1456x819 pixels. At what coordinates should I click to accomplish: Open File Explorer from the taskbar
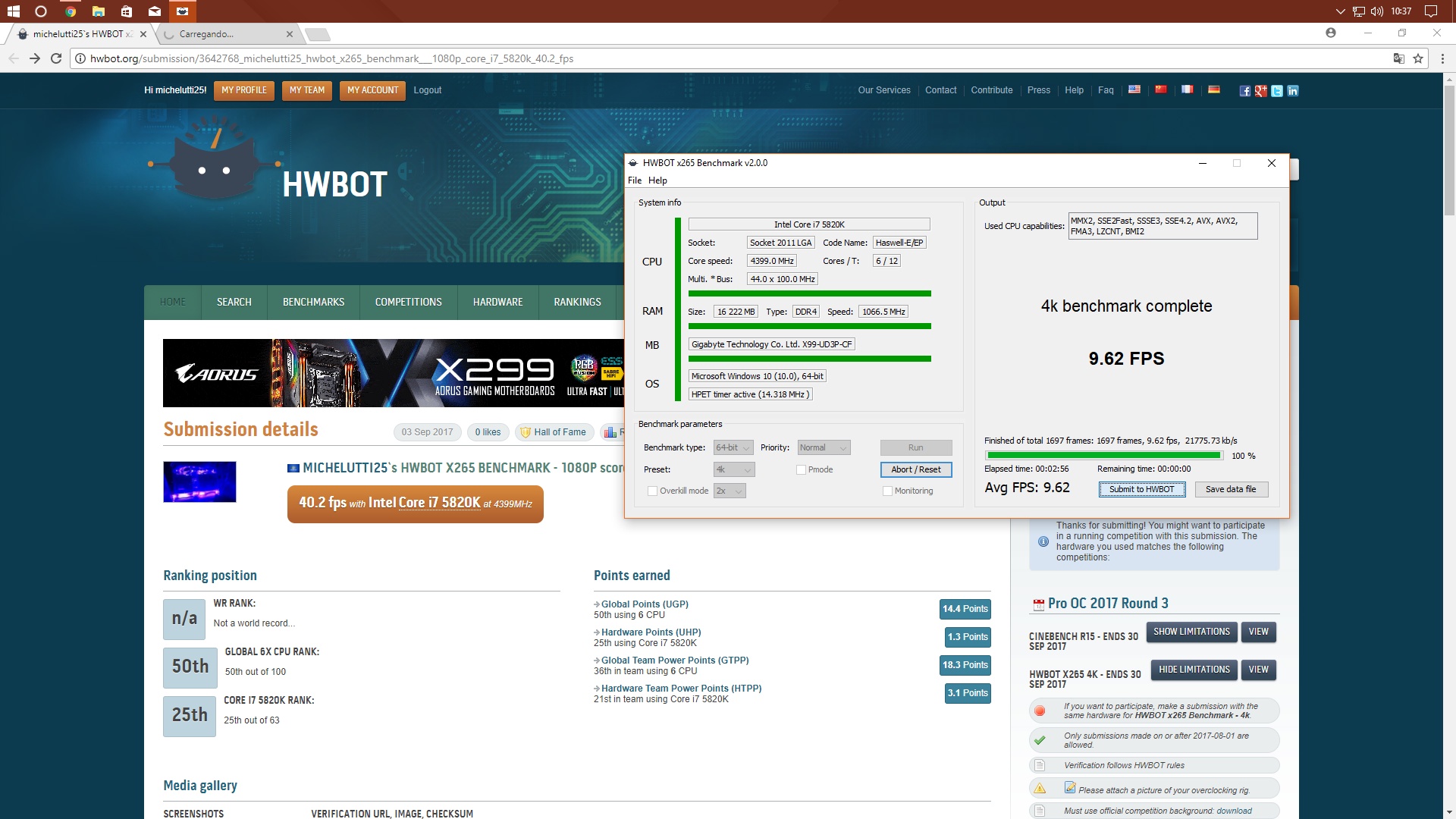(99, 11)
